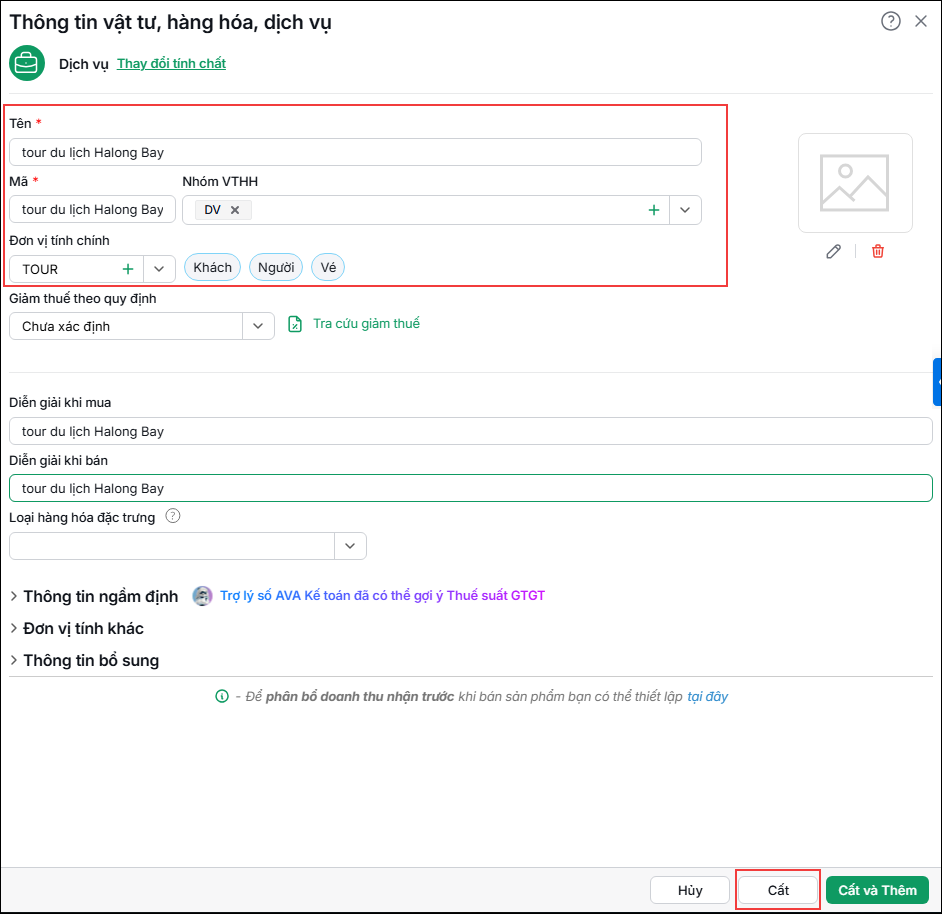
Task: Remove the DV tag from Nhóm VTHH
Action: point(235,210)
